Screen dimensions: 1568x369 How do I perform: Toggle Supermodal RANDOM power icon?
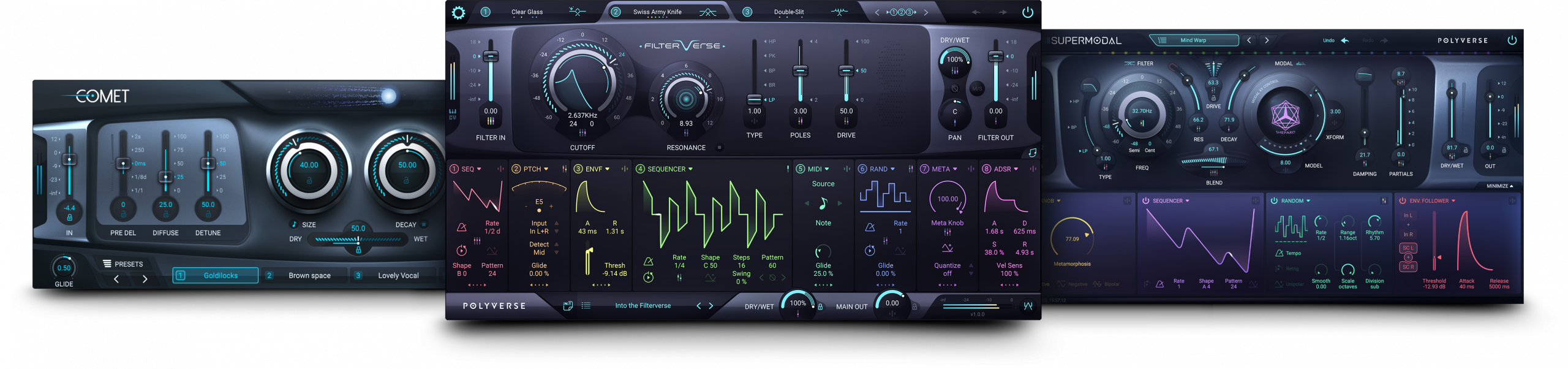pos(1273,200)
